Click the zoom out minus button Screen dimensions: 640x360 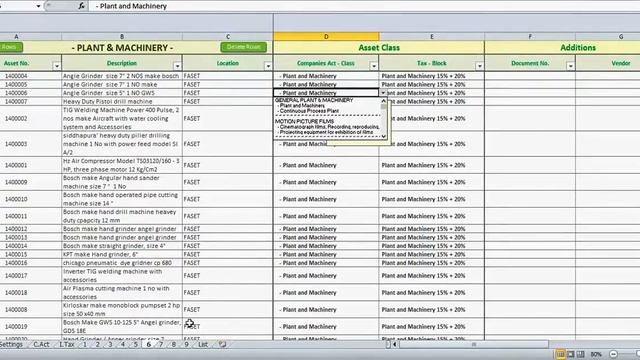point(613,354)
